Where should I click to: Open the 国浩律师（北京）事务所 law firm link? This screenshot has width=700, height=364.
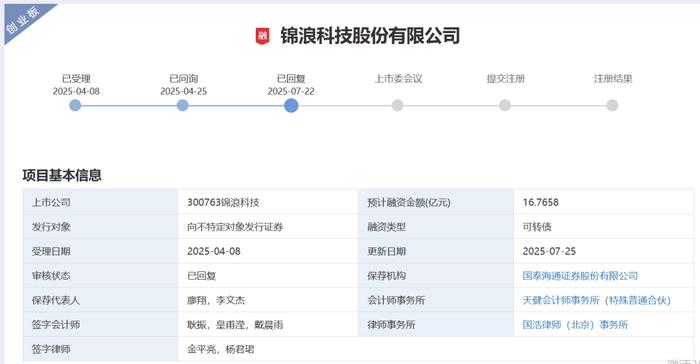(575, 325)
